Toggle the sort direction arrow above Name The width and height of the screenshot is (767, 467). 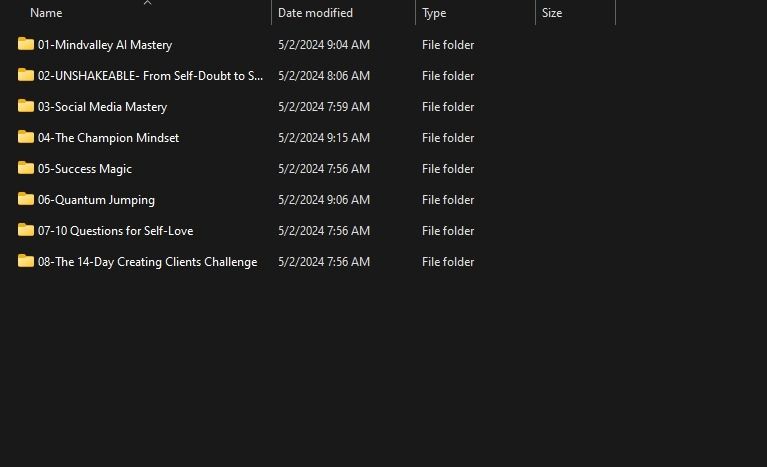[x=147, y=3]
